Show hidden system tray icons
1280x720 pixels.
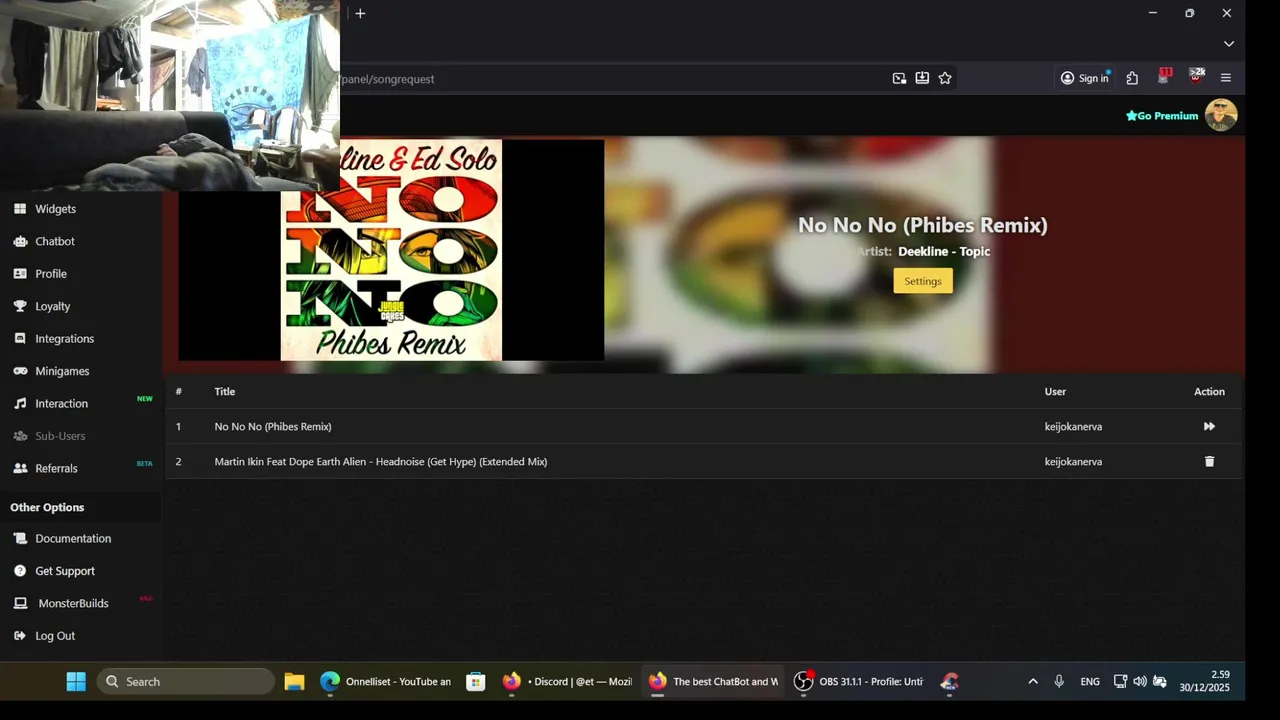[1033, 681]
